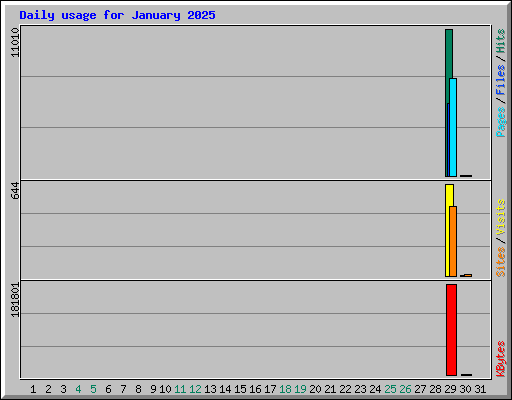Click the Pages legend label
The width and height of the screenshot is (512, 400).
tap(500, 122)
